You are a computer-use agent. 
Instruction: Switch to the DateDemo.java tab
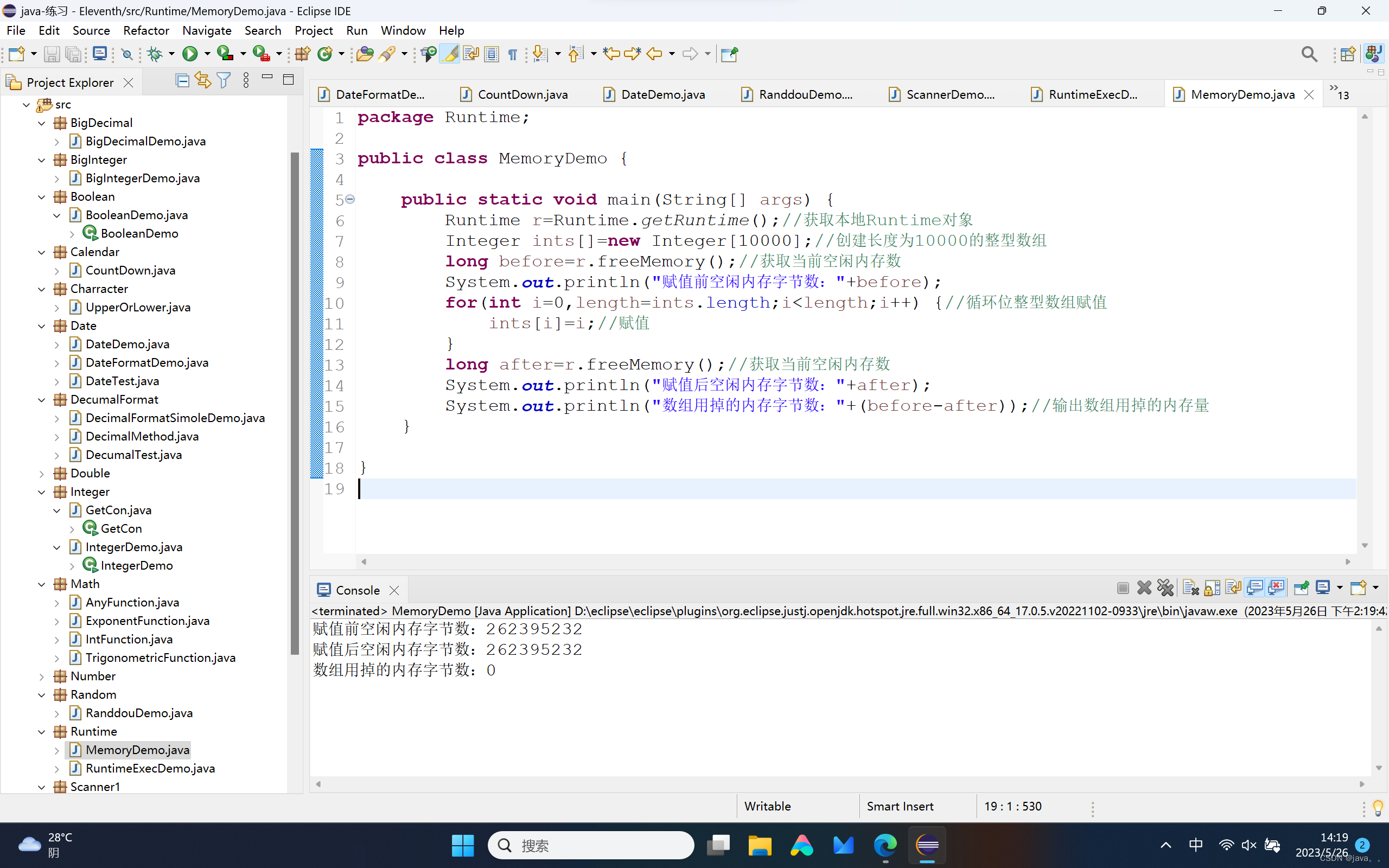point(662,95)
